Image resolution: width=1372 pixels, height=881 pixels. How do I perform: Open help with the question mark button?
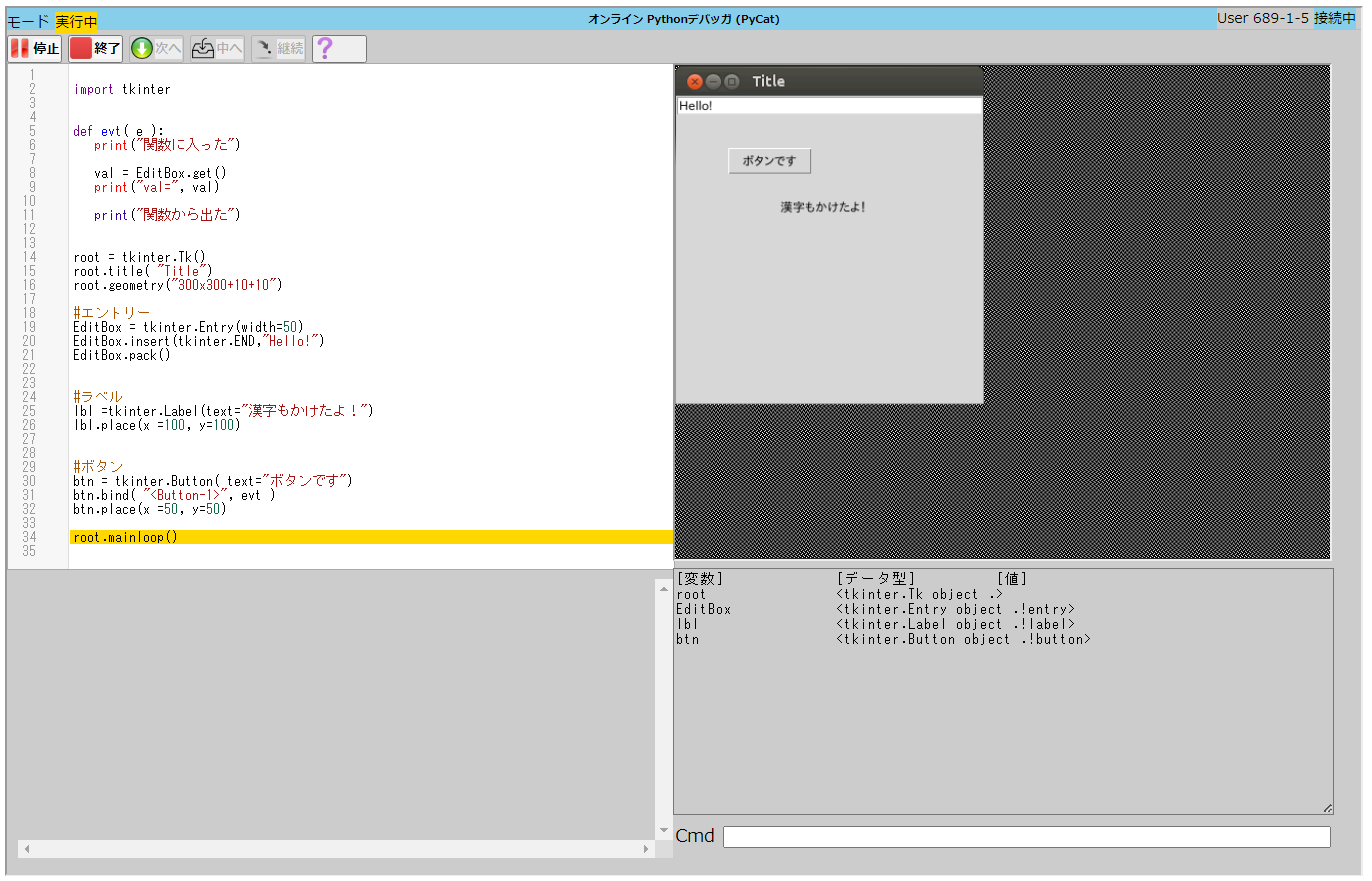click(x=339, y=48)
